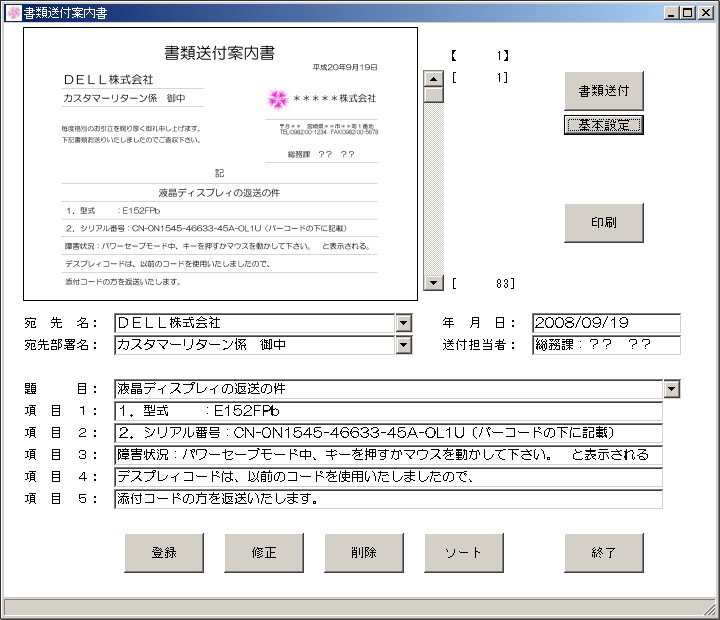Viewport: 720px width, 620px height.
Task: Expand the 宛先部署名 dropdown arrow
Action: [403, 345]
